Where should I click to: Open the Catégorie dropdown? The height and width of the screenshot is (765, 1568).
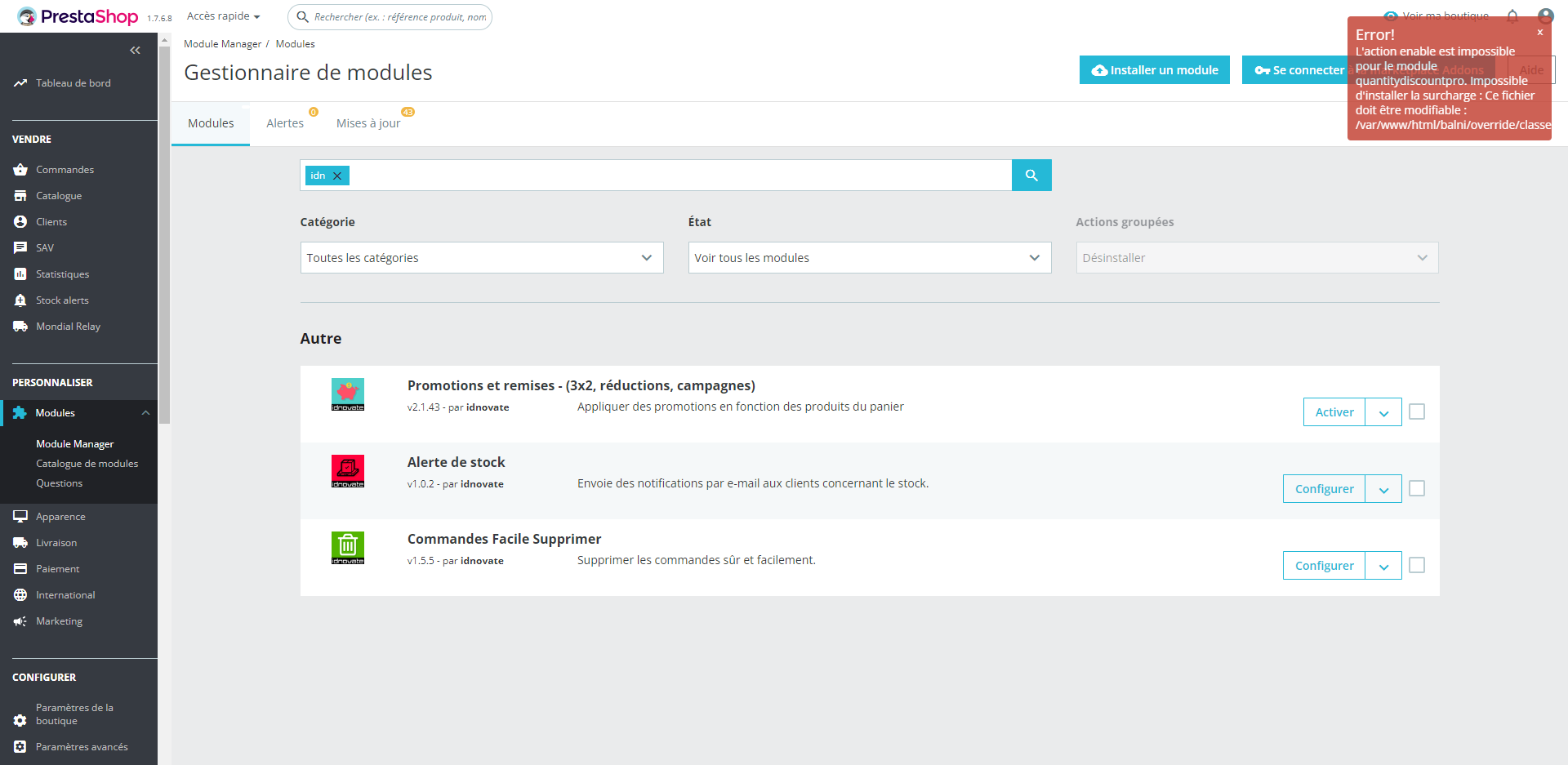point(482,258)
